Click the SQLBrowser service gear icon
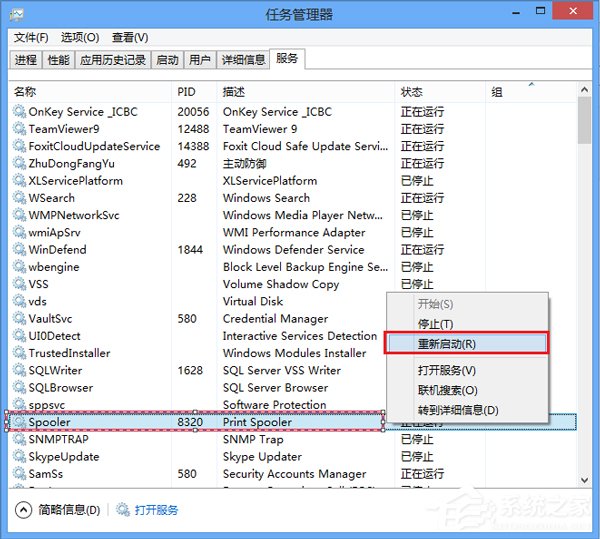This screenshot has width=600, height=539. 20,387
